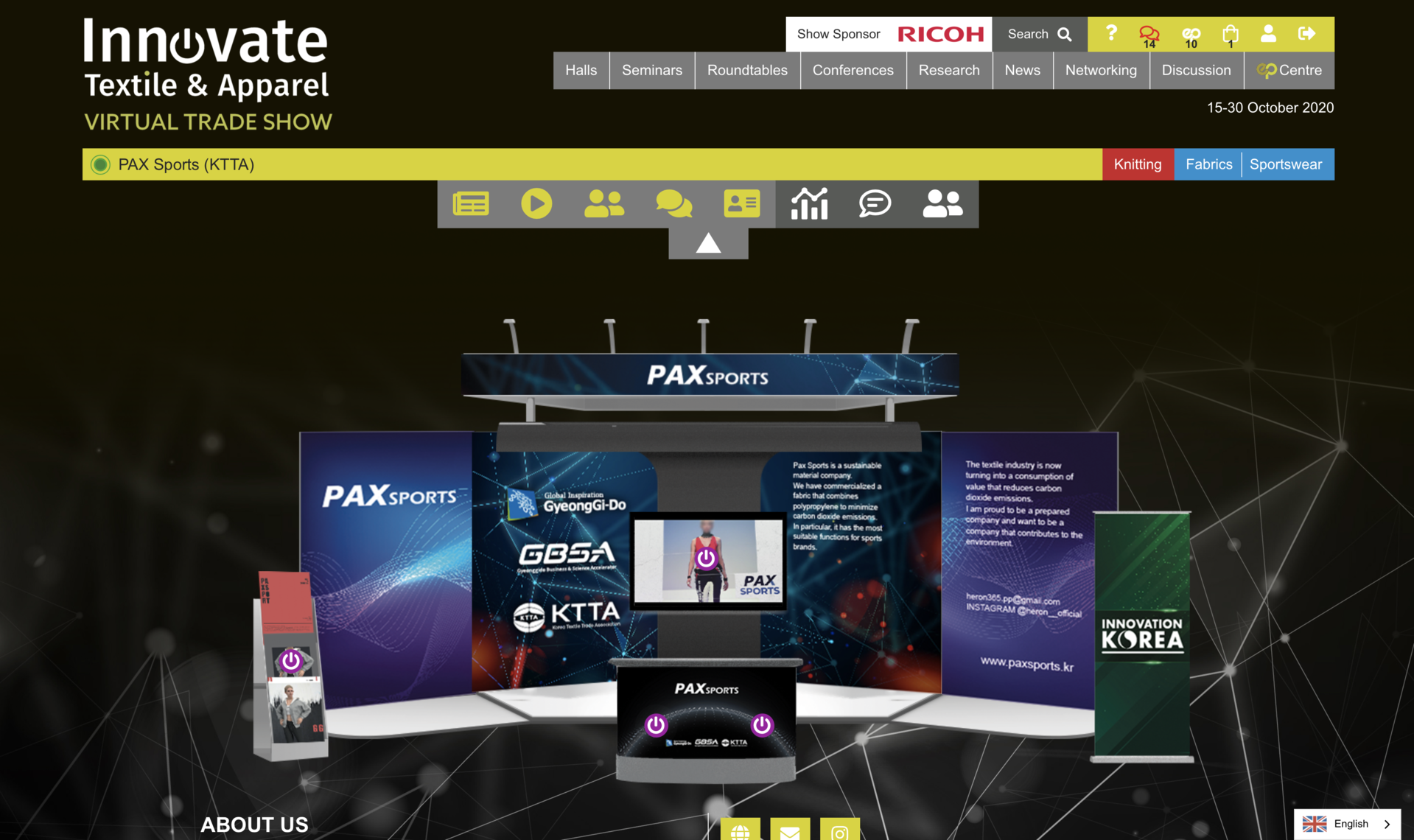
Task: Click the 15-30 October 2020 date text
Action: (1270, 108)
